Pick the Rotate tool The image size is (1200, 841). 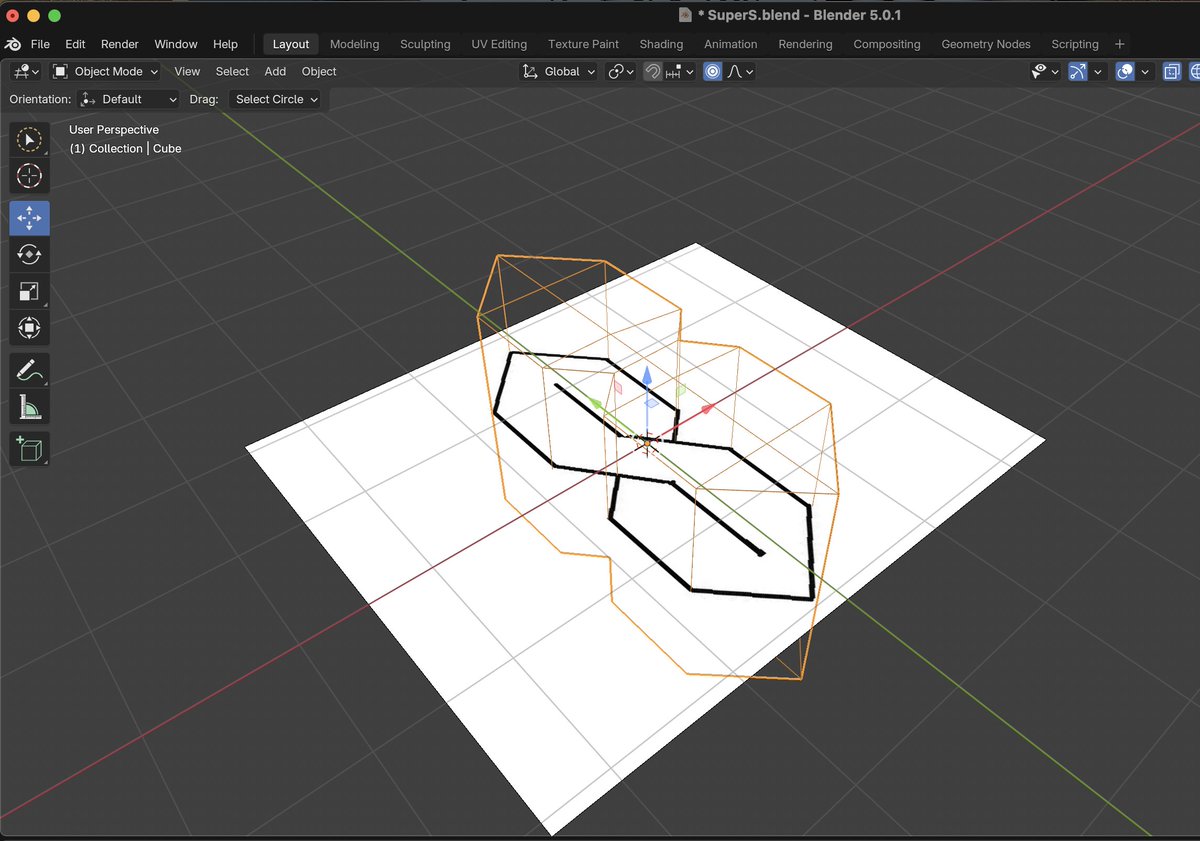(x=29, y=254)
